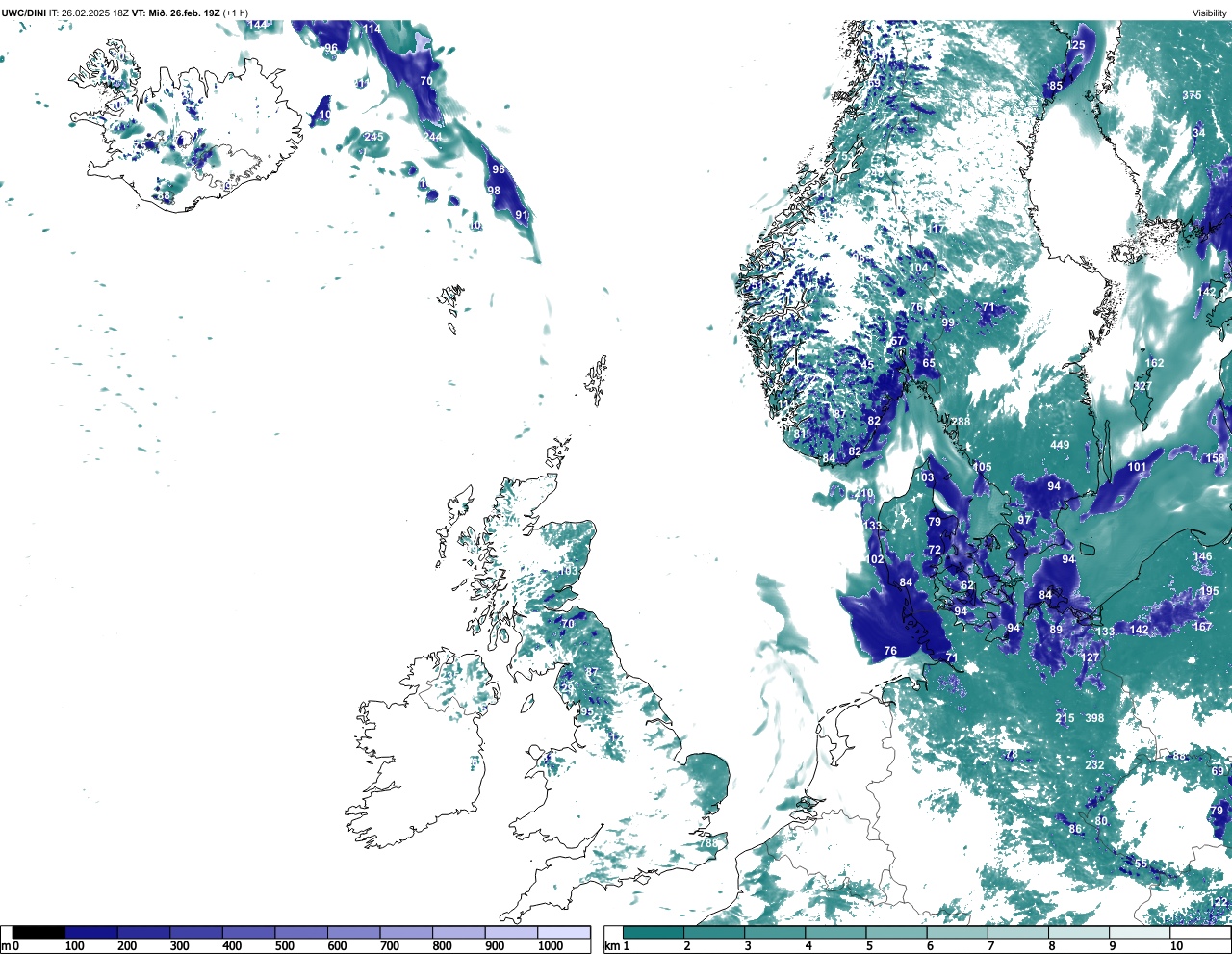
Task: Click the '167' value over Poland
Action: tap(1202, 627)
